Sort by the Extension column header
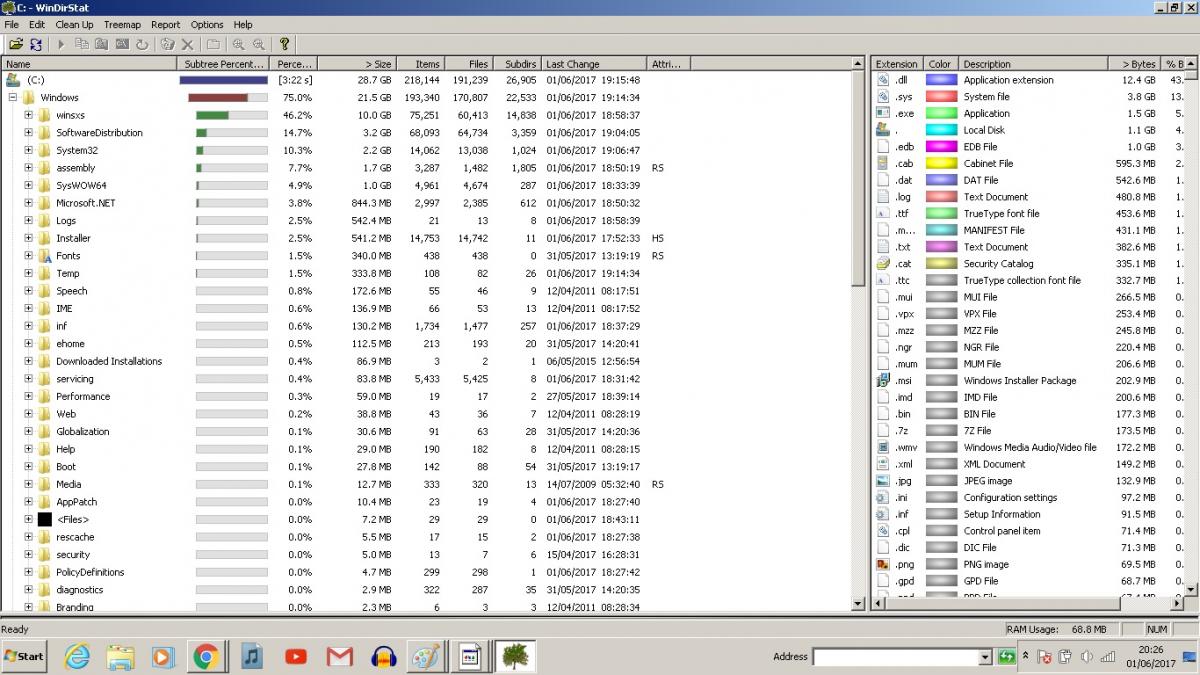1200x675 pixels. point(898,64)
